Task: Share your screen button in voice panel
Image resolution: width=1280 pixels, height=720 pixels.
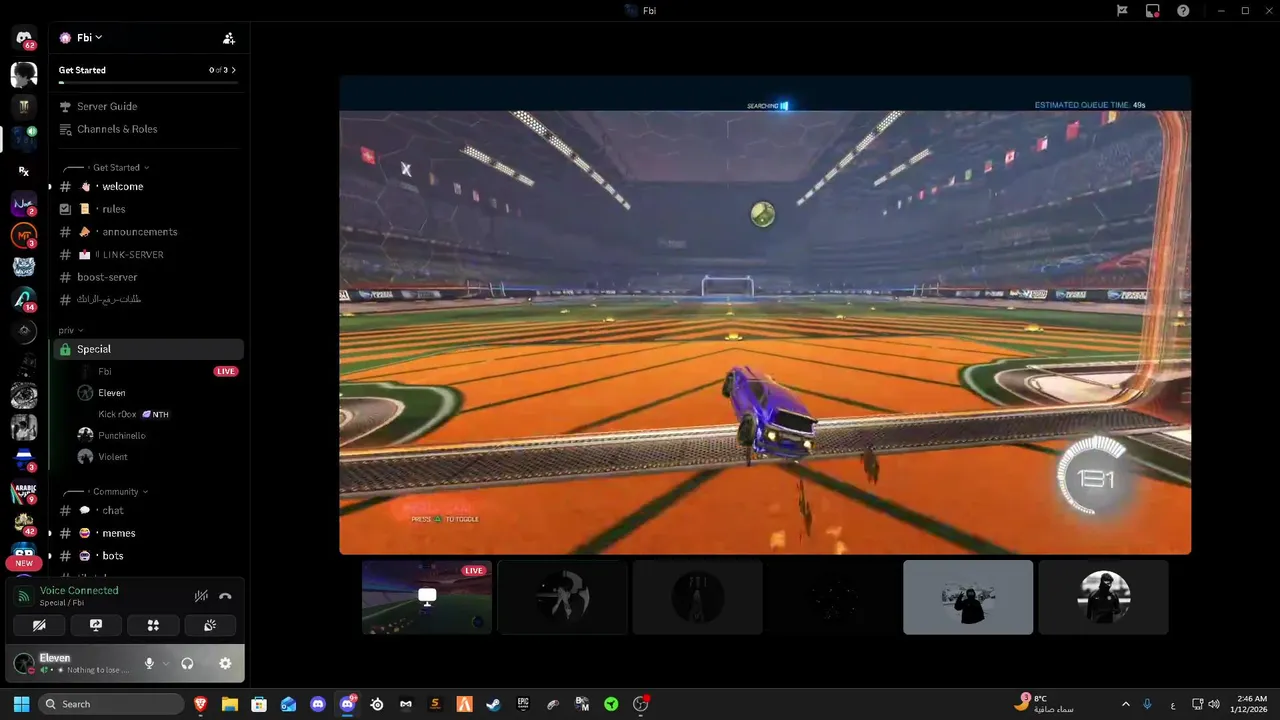Action: coord(96,625)
